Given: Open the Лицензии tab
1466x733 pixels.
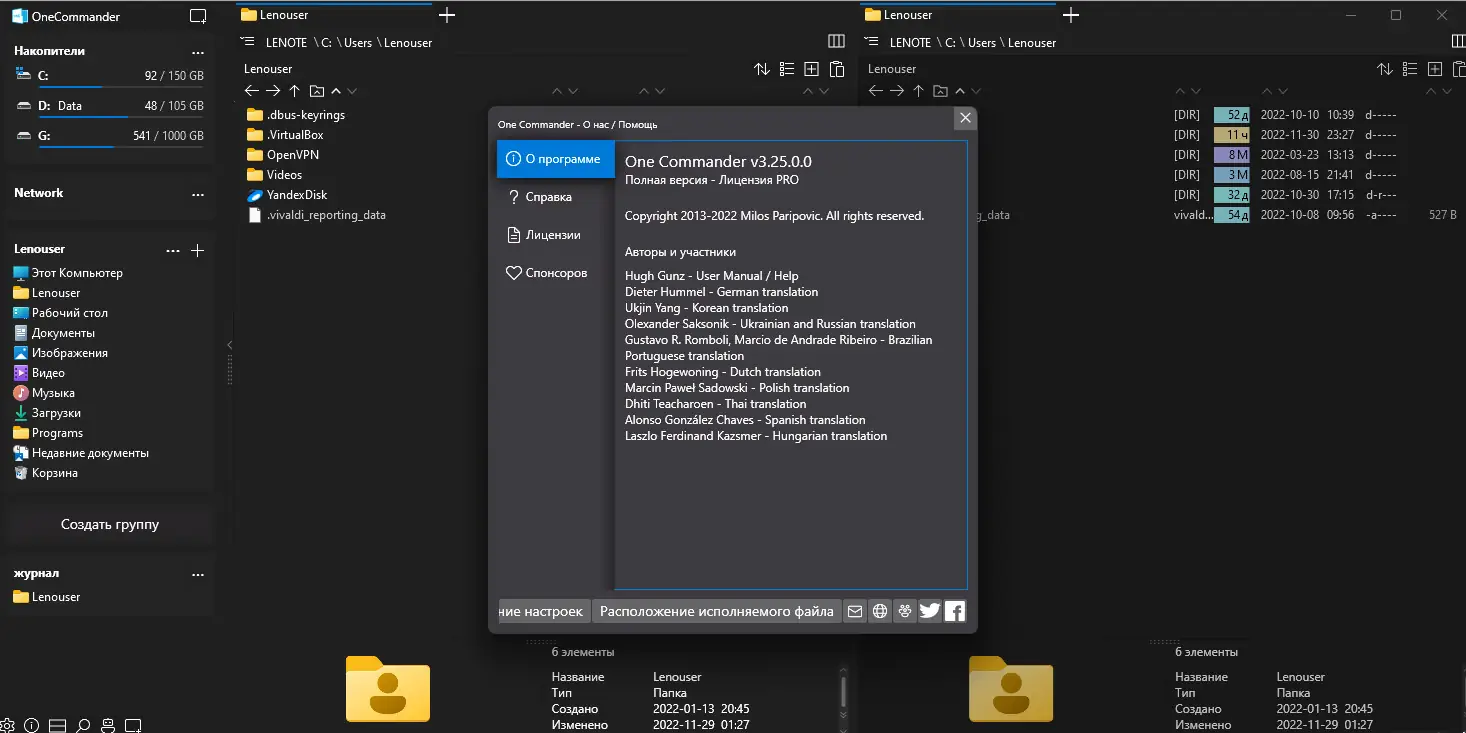Looking at the screenshot, I should 544,235.
